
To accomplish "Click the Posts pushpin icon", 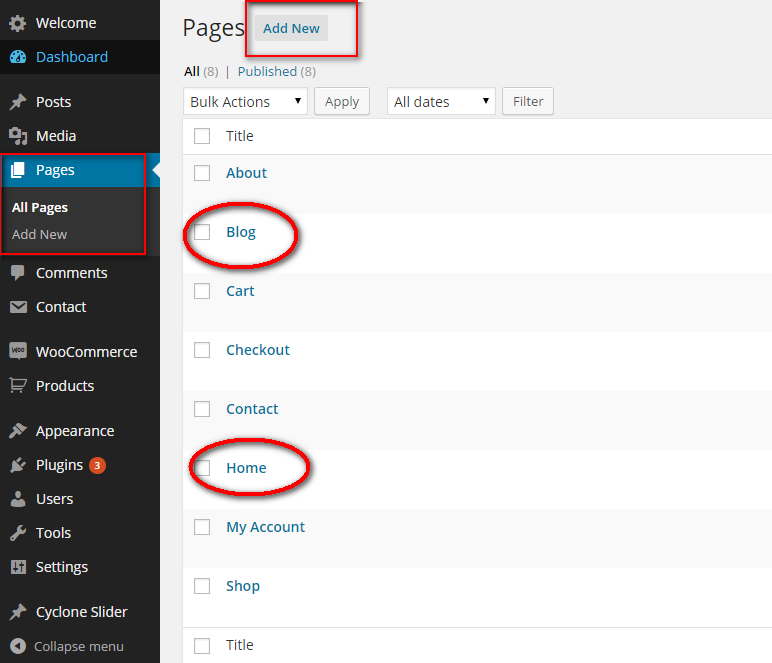I will (x=18, y=102).
